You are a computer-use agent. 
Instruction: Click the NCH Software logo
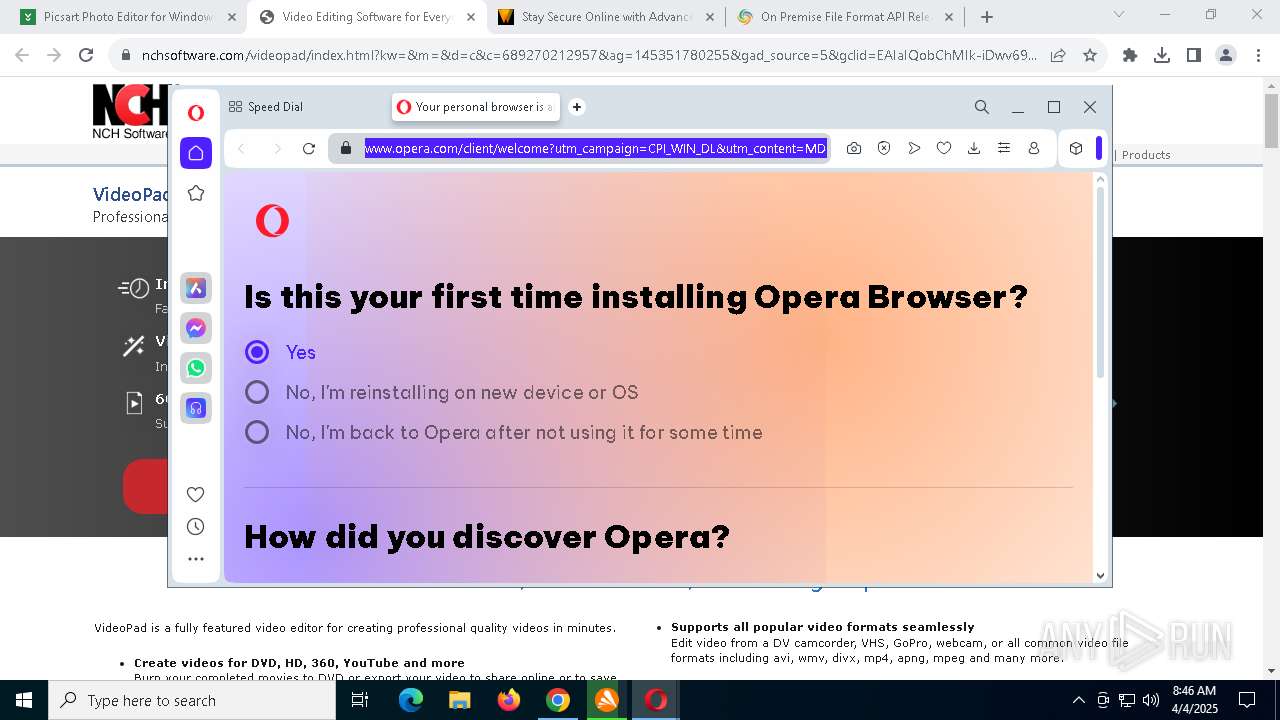130,112
